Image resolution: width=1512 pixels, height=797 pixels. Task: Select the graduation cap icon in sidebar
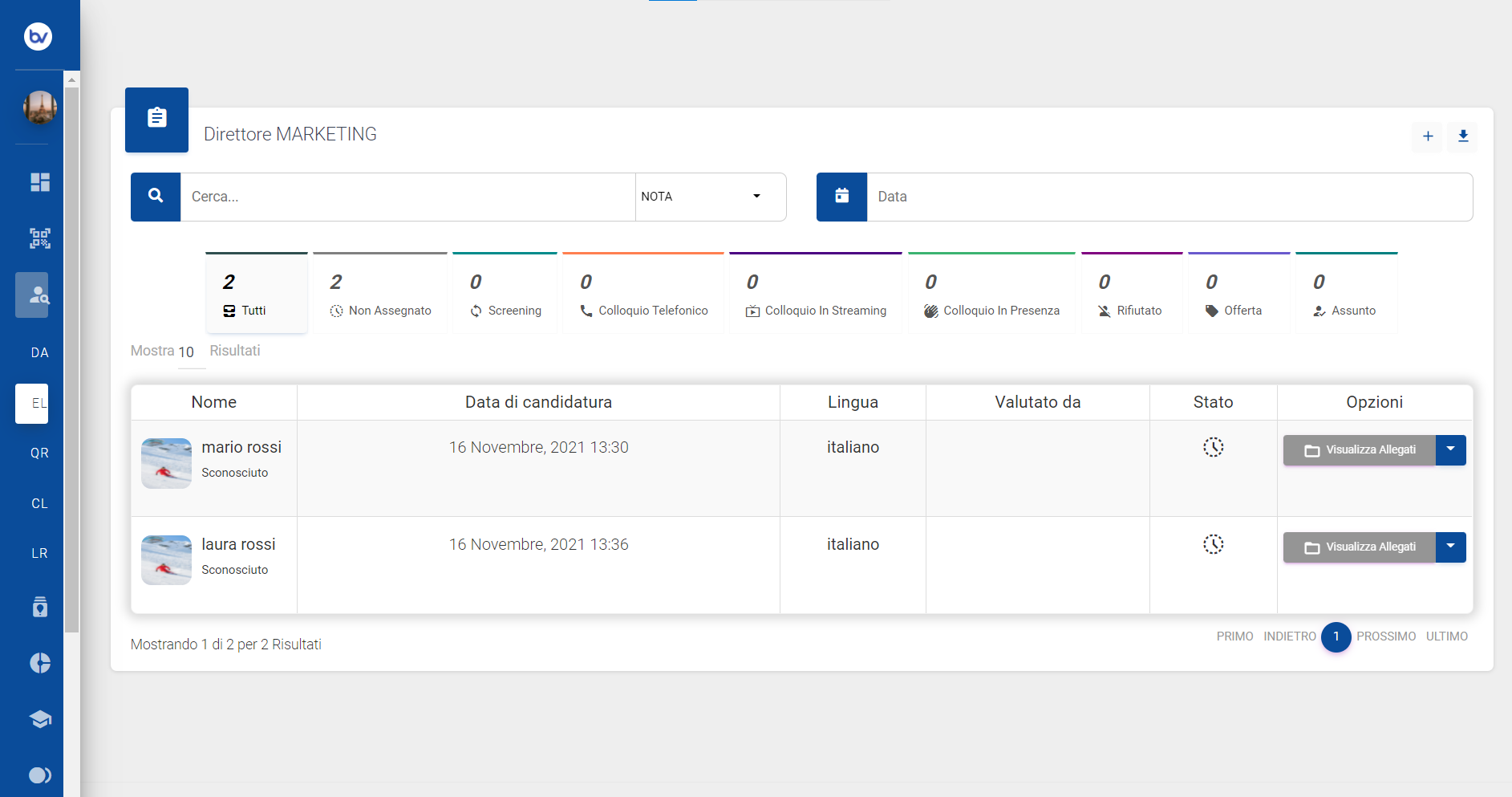(x=39, y=719)
